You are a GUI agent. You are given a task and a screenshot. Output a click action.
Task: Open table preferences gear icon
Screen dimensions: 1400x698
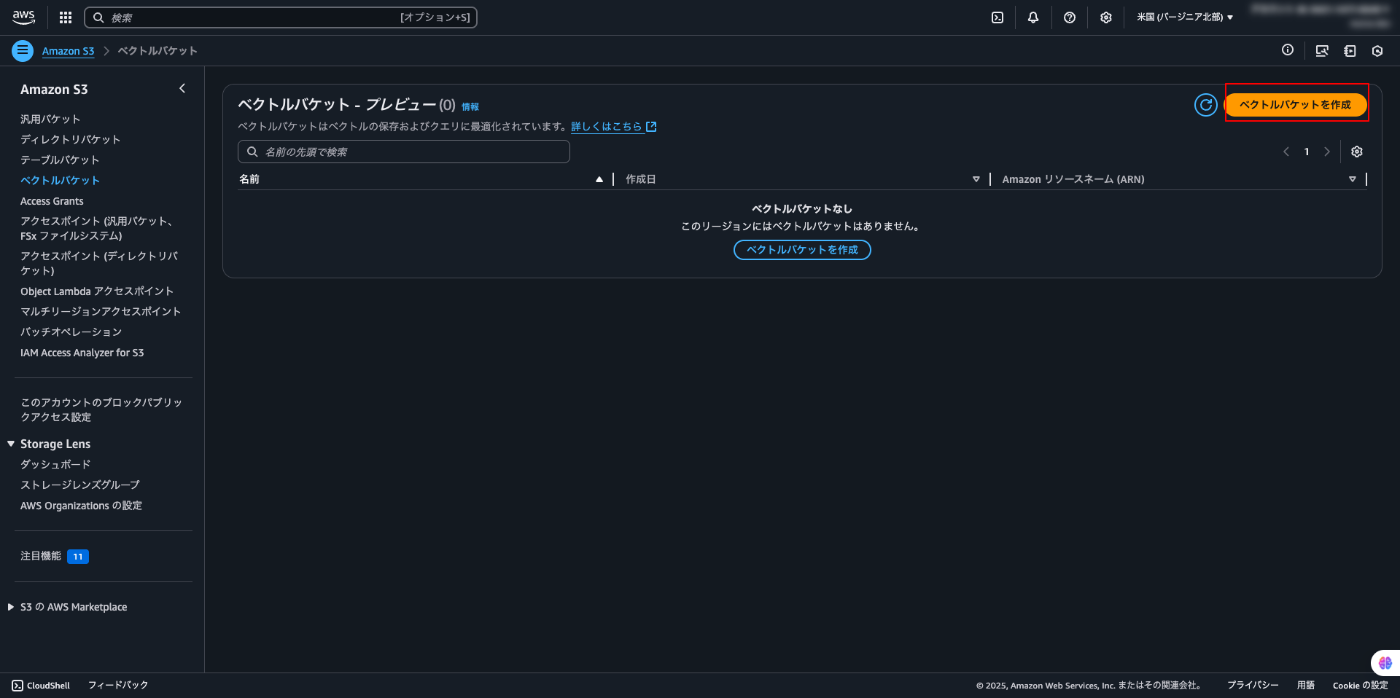(1357, 152)
